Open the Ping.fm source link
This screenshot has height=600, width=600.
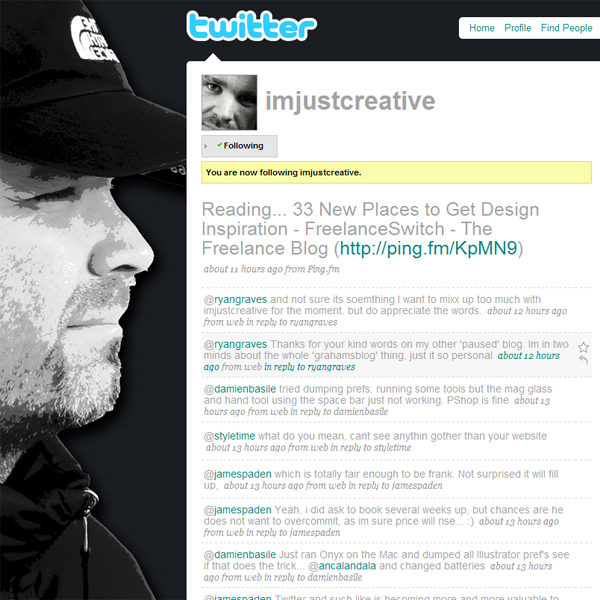coord(323,269)
